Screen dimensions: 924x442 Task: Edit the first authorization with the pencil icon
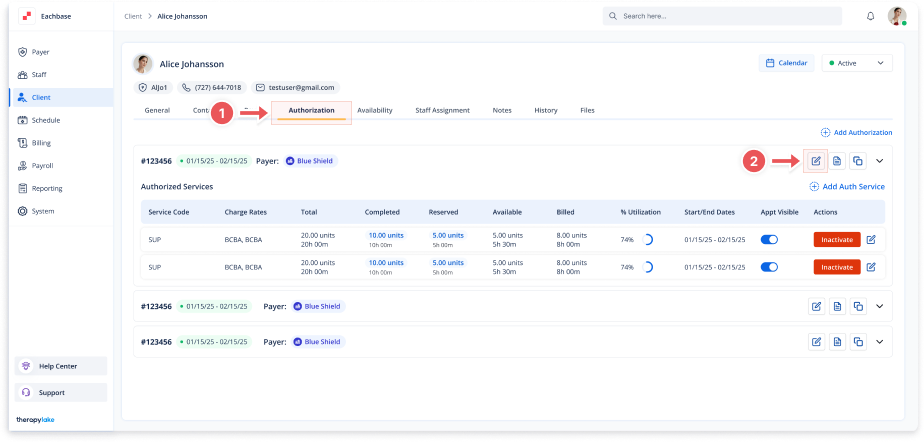pos(816,160)
